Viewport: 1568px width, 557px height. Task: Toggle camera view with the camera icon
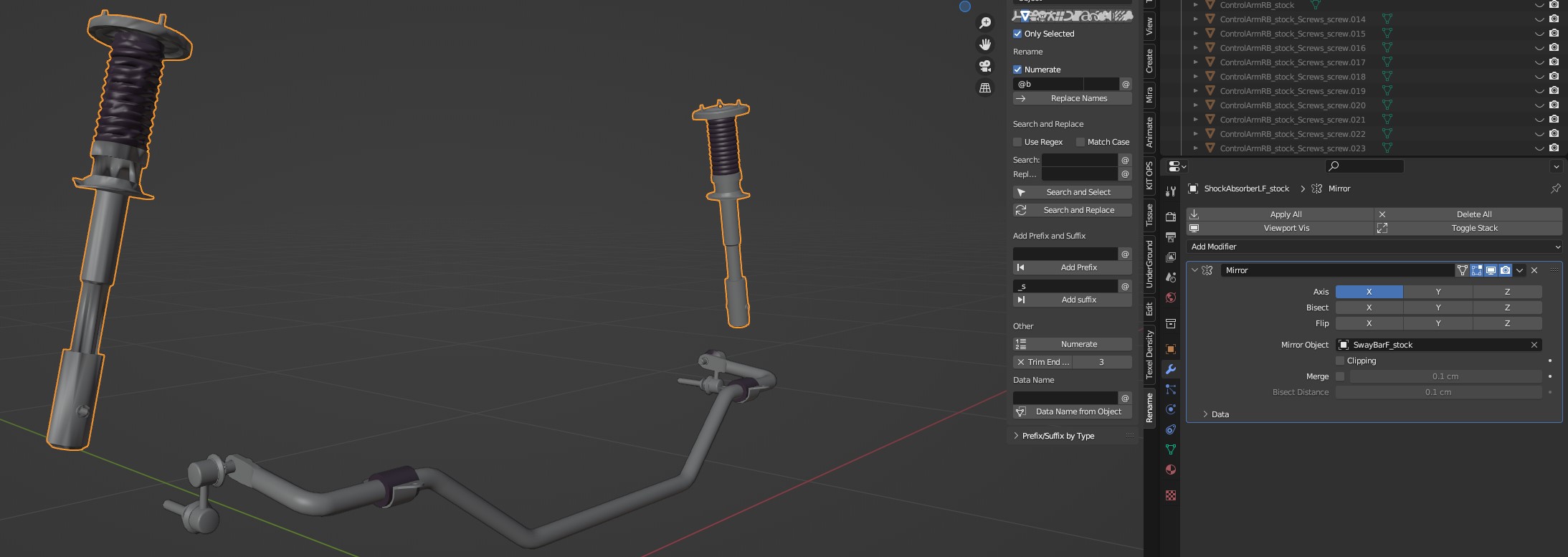985,66
